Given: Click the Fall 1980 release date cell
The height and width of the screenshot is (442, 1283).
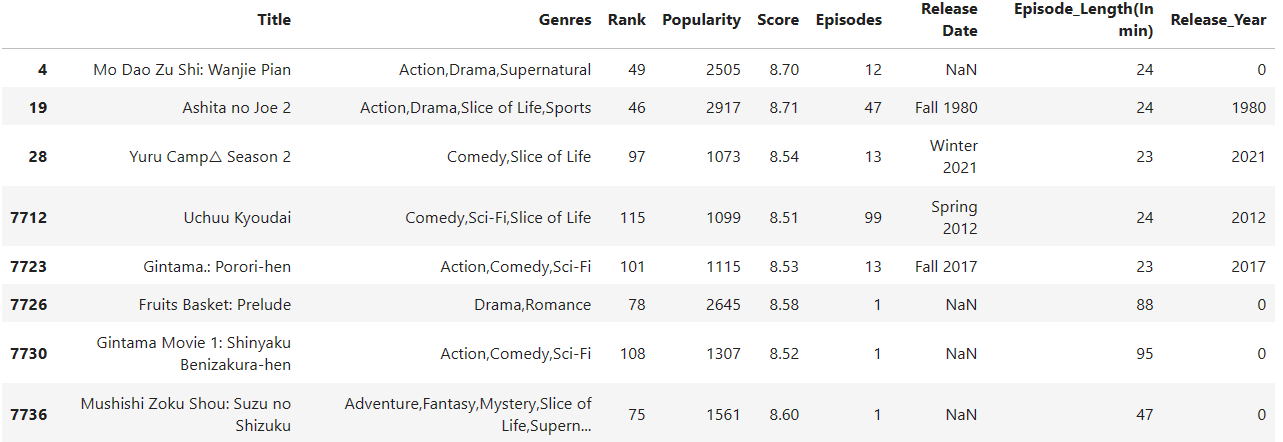Looking at the screenshot, I should click(946, 107).
